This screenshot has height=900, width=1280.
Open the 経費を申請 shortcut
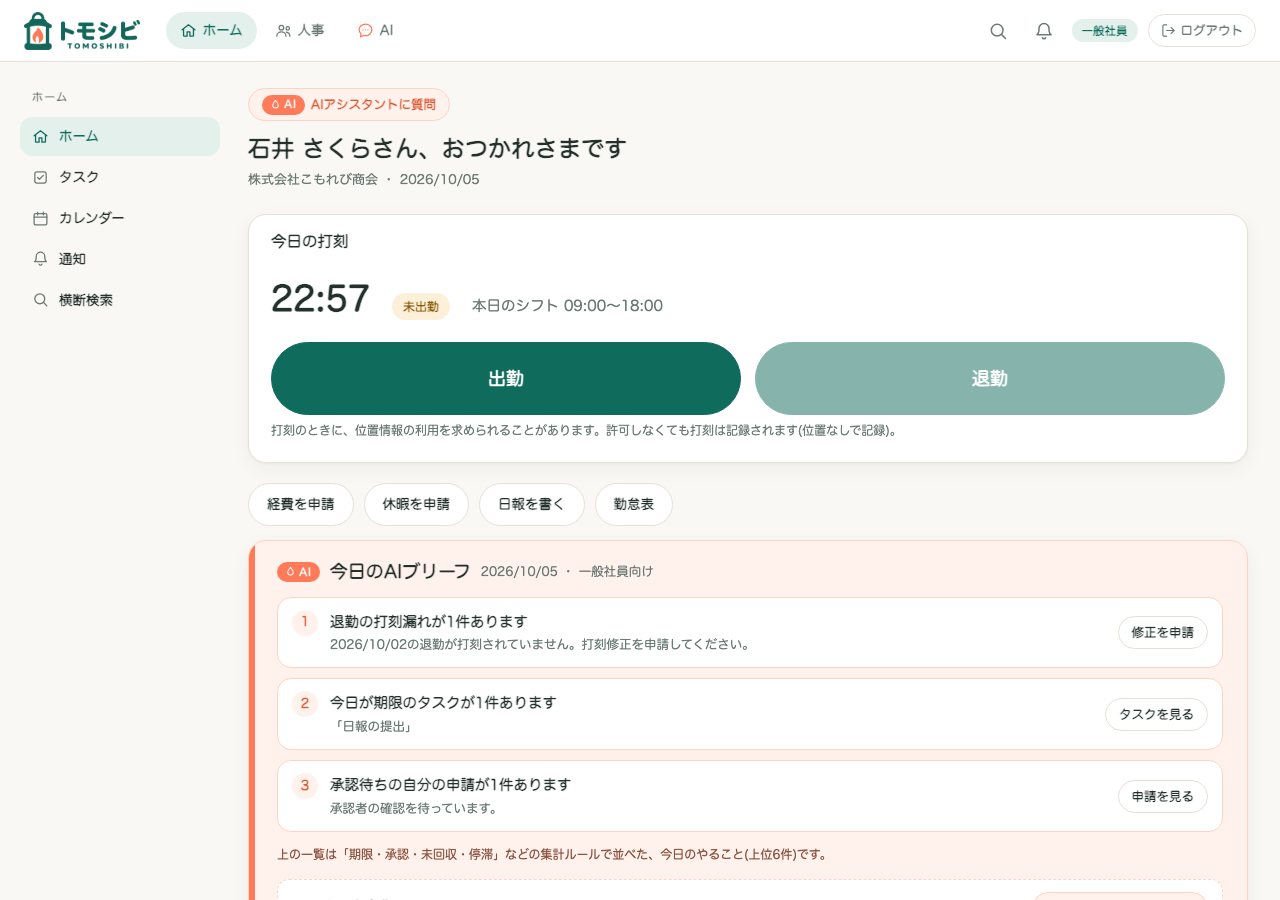pyautogui.click(x=301, y=504)
